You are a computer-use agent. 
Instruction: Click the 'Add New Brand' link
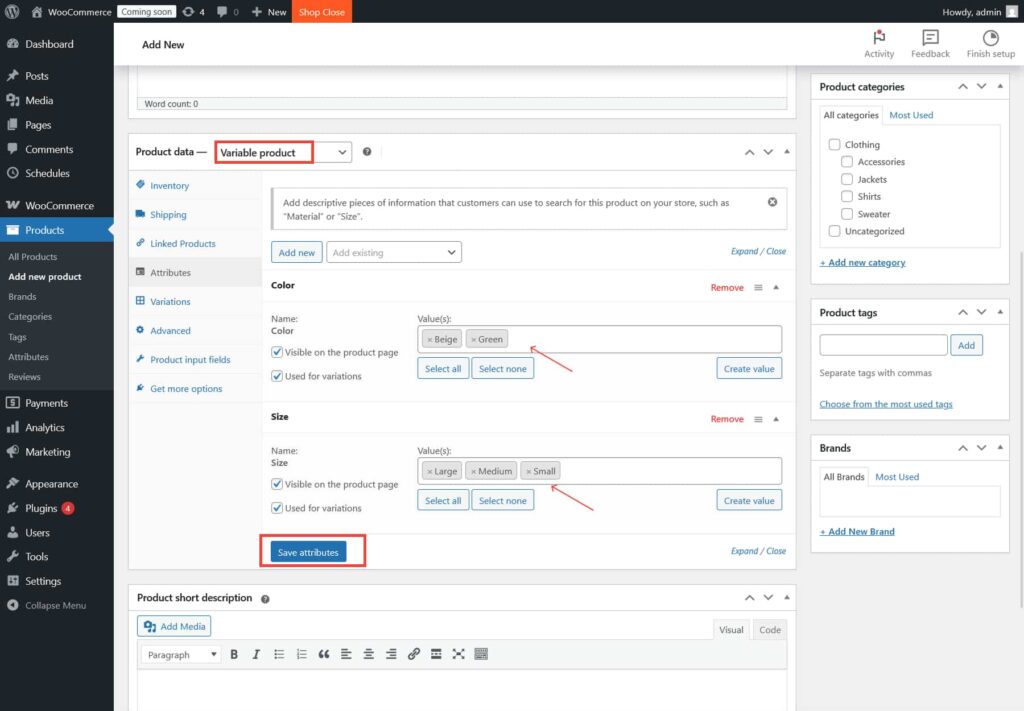pos(857,531)
